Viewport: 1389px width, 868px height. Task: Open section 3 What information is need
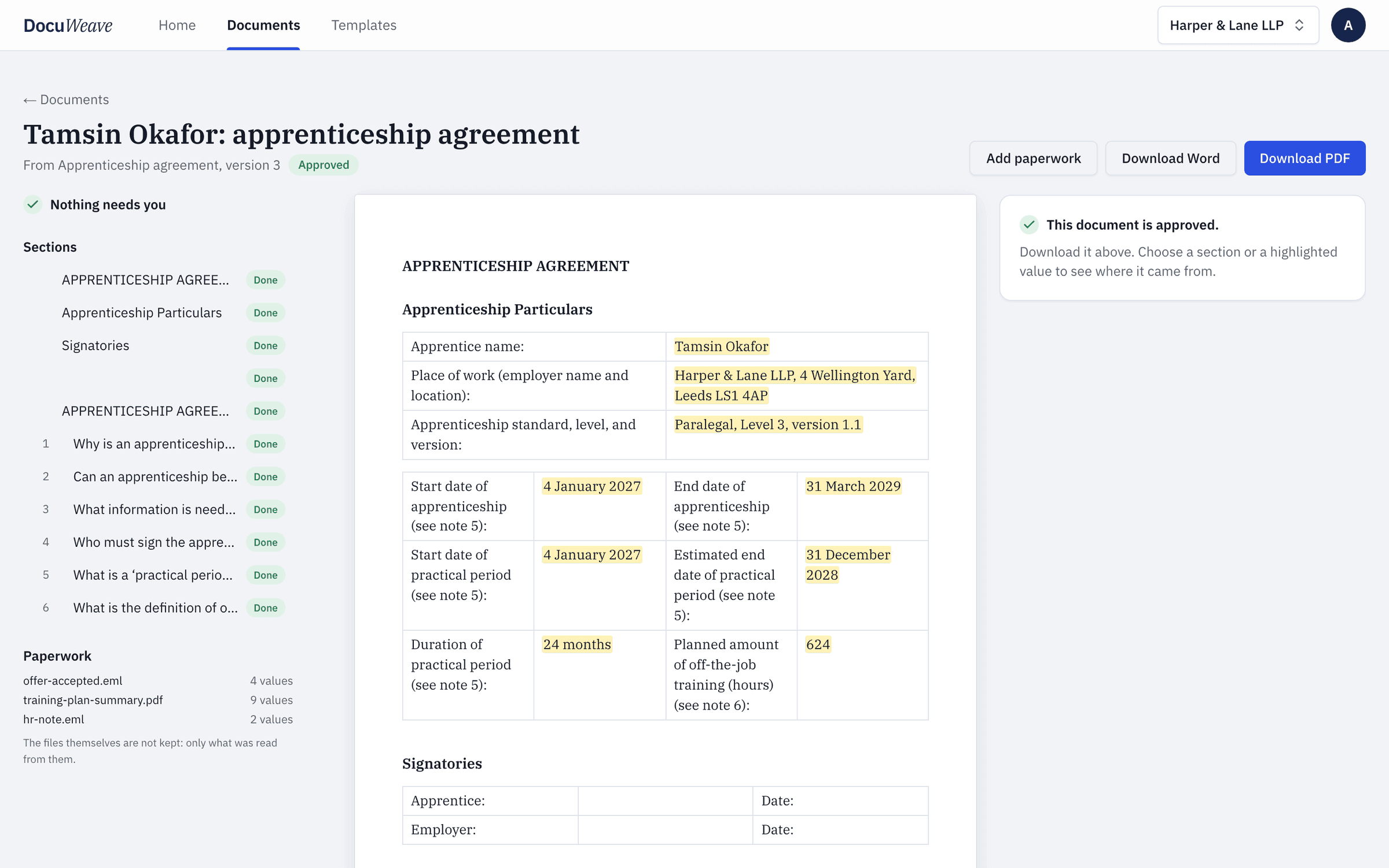coord(155,509)
